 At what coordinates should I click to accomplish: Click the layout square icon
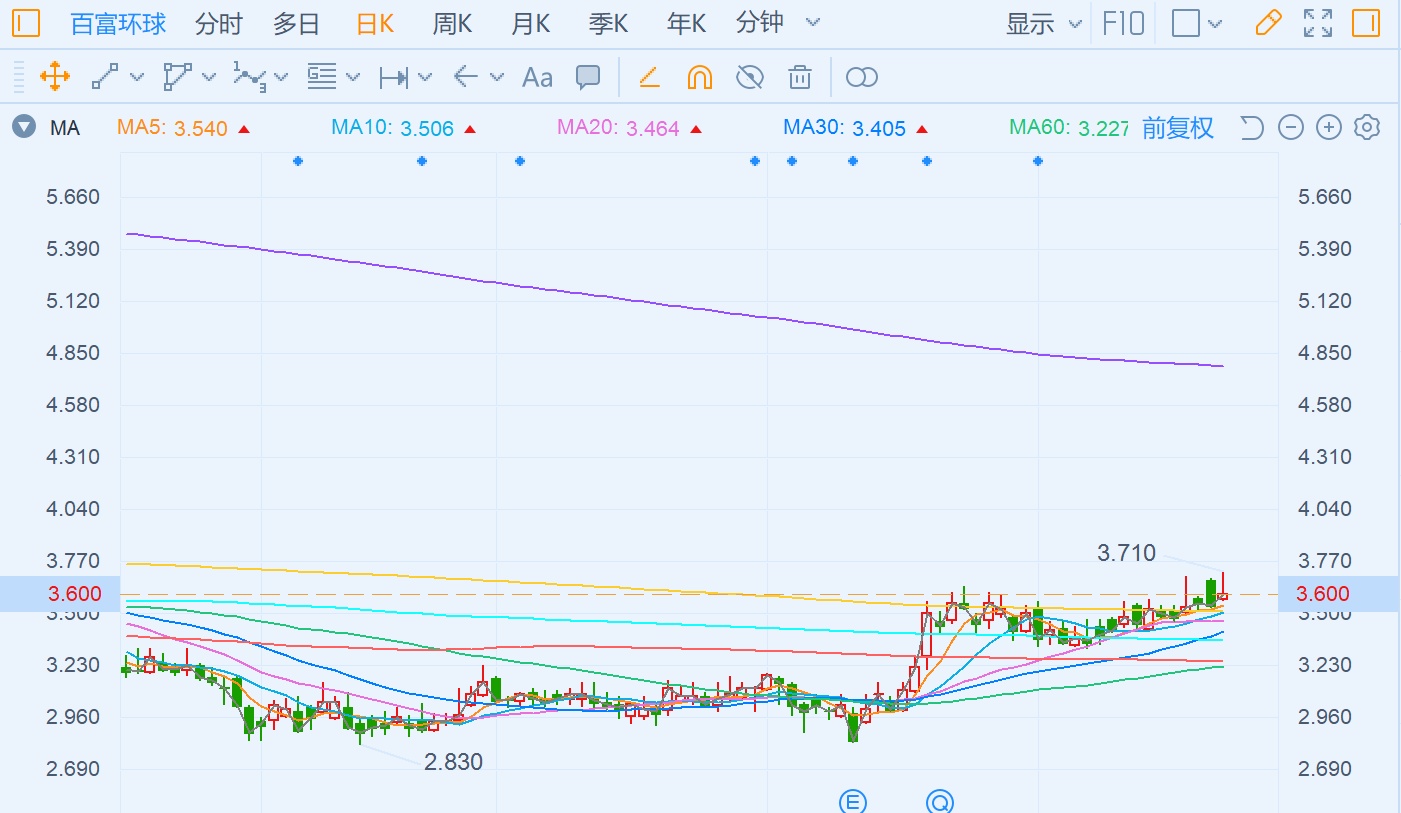pos(1185,23)
